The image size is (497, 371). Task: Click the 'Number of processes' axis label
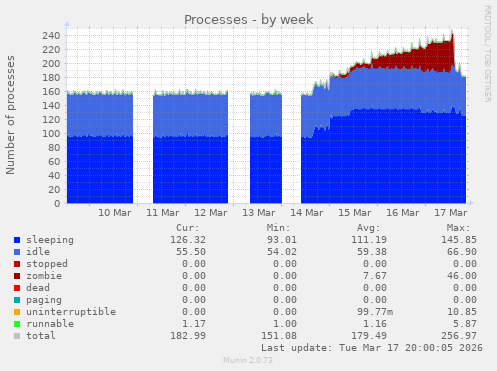(10, 115)
